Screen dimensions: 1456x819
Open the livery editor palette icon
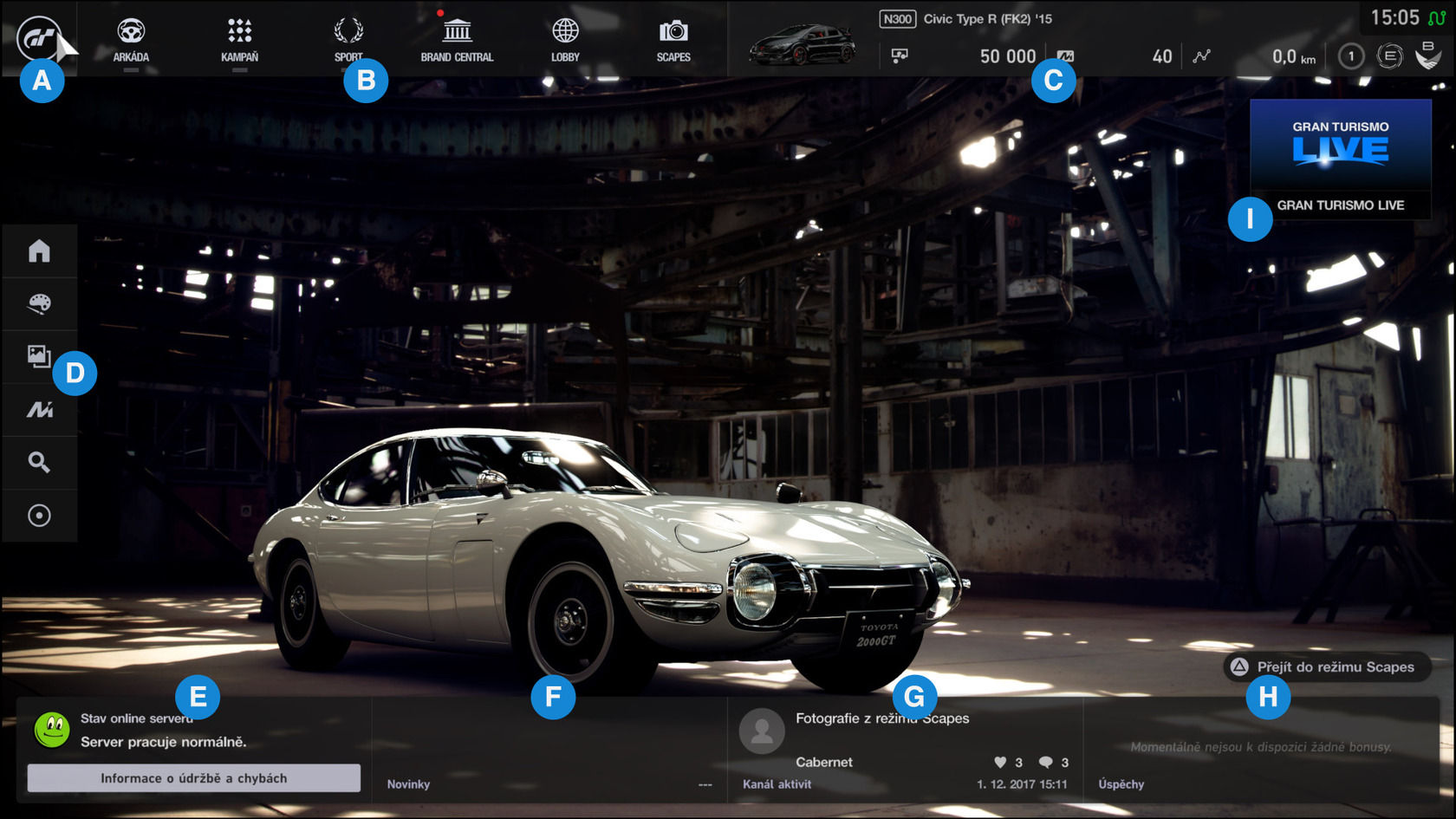[x=39, y=304]
